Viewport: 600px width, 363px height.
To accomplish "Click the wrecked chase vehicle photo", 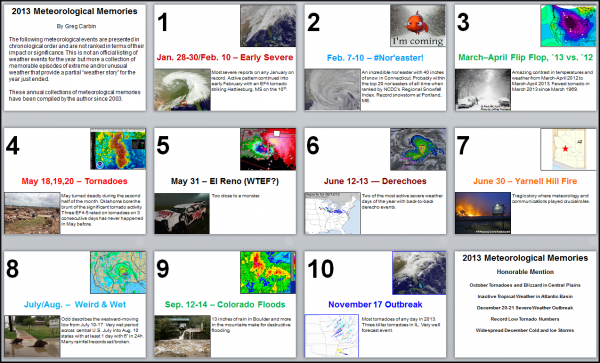I will pyautogui.click(x=182, y=213).
